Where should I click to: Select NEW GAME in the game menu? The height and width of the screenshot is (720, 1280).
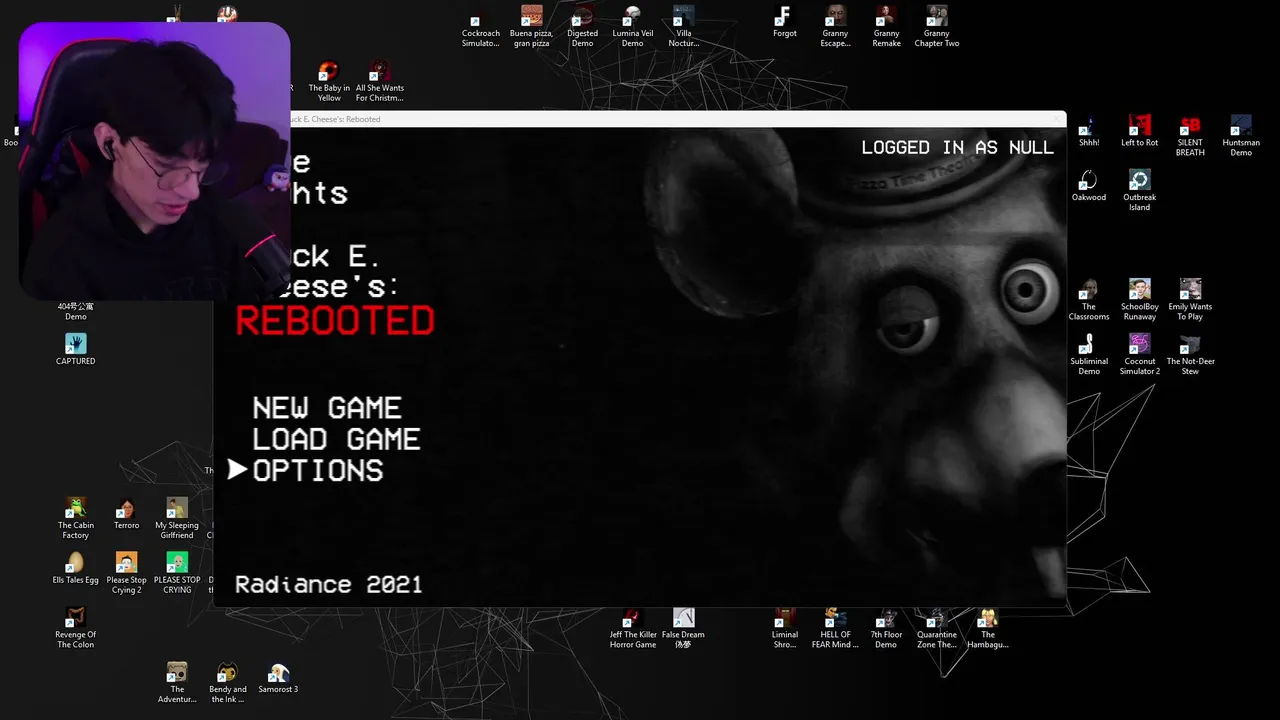327,408
